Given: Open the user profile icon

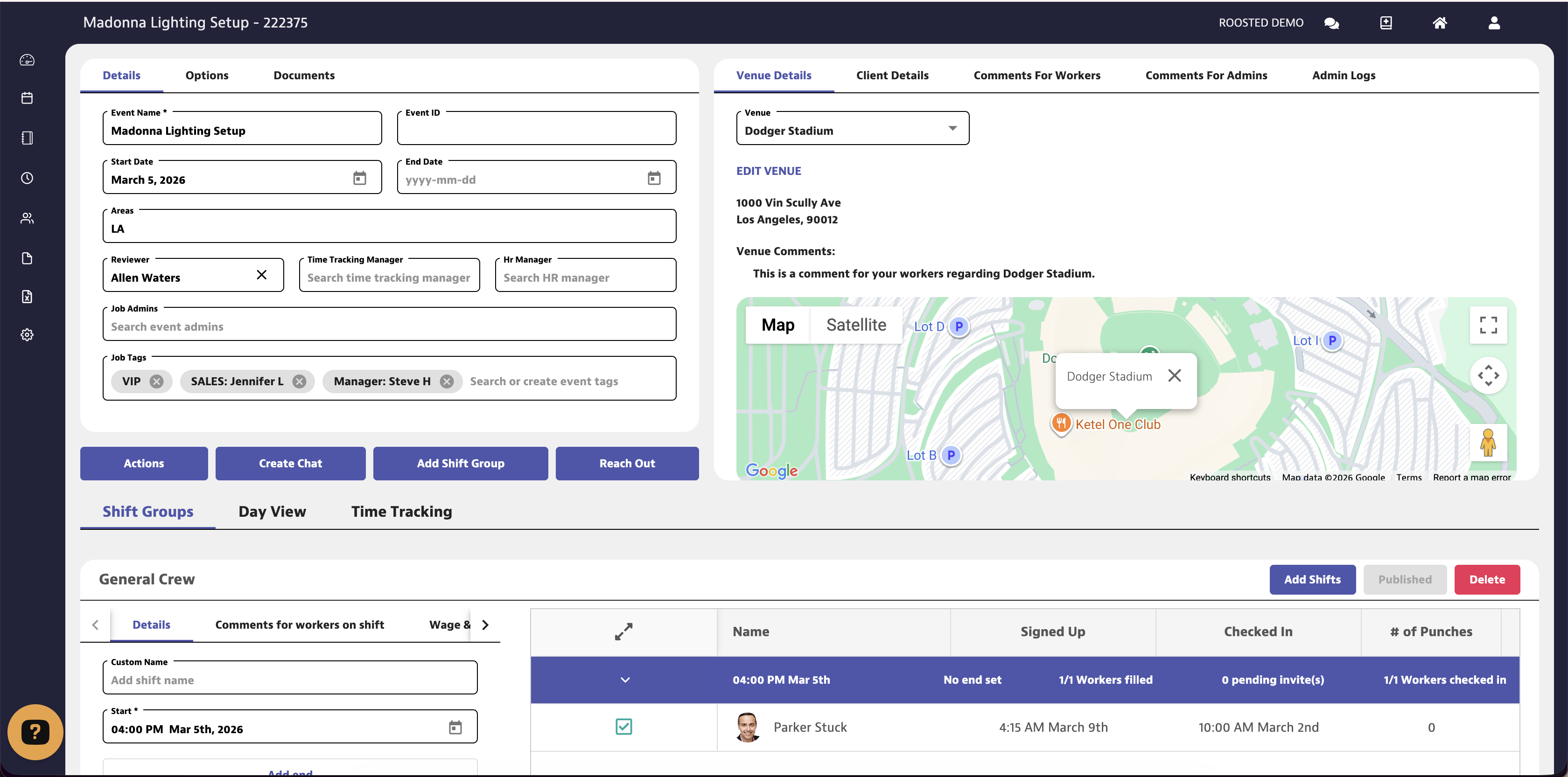Looking at the screenshot, I should point(1494,23).
